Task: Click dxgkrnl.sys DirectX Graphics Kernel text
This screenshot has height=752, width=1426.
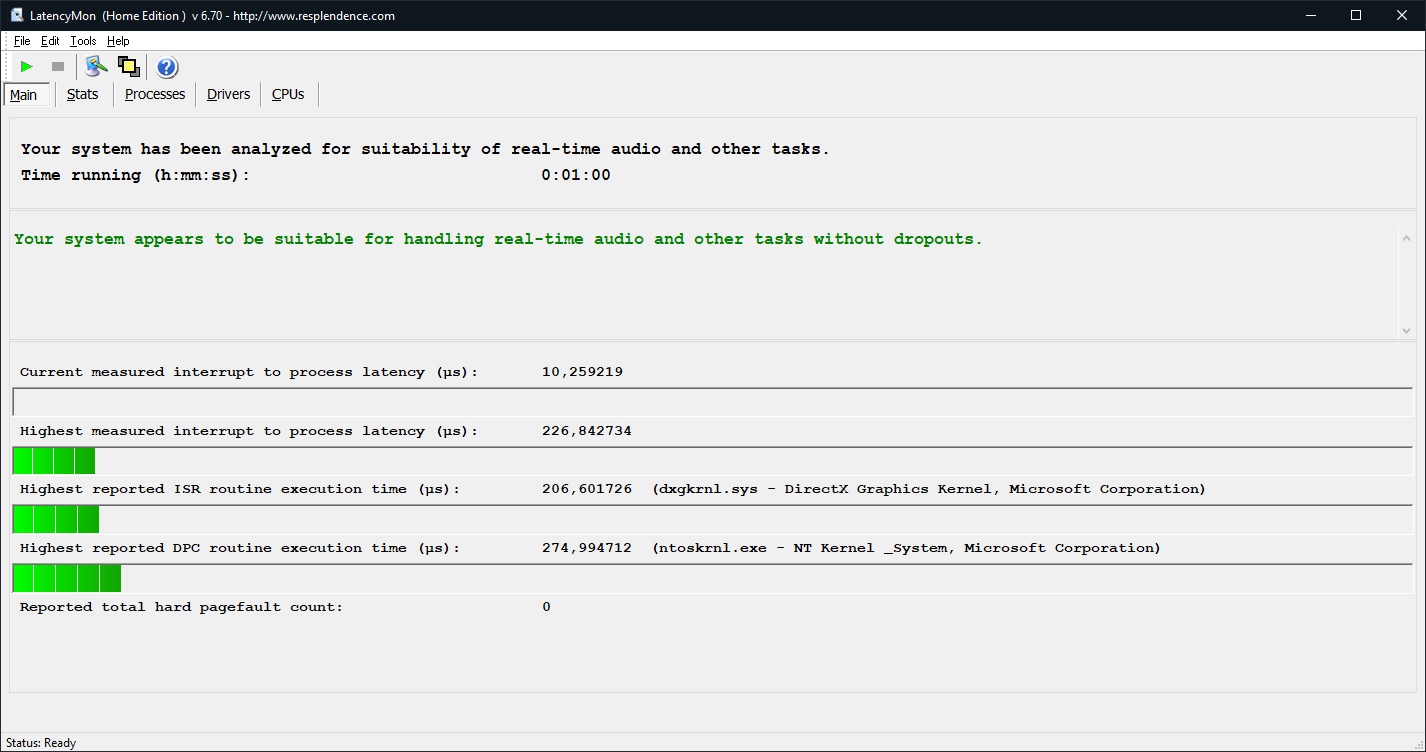Action: point(929,489)
